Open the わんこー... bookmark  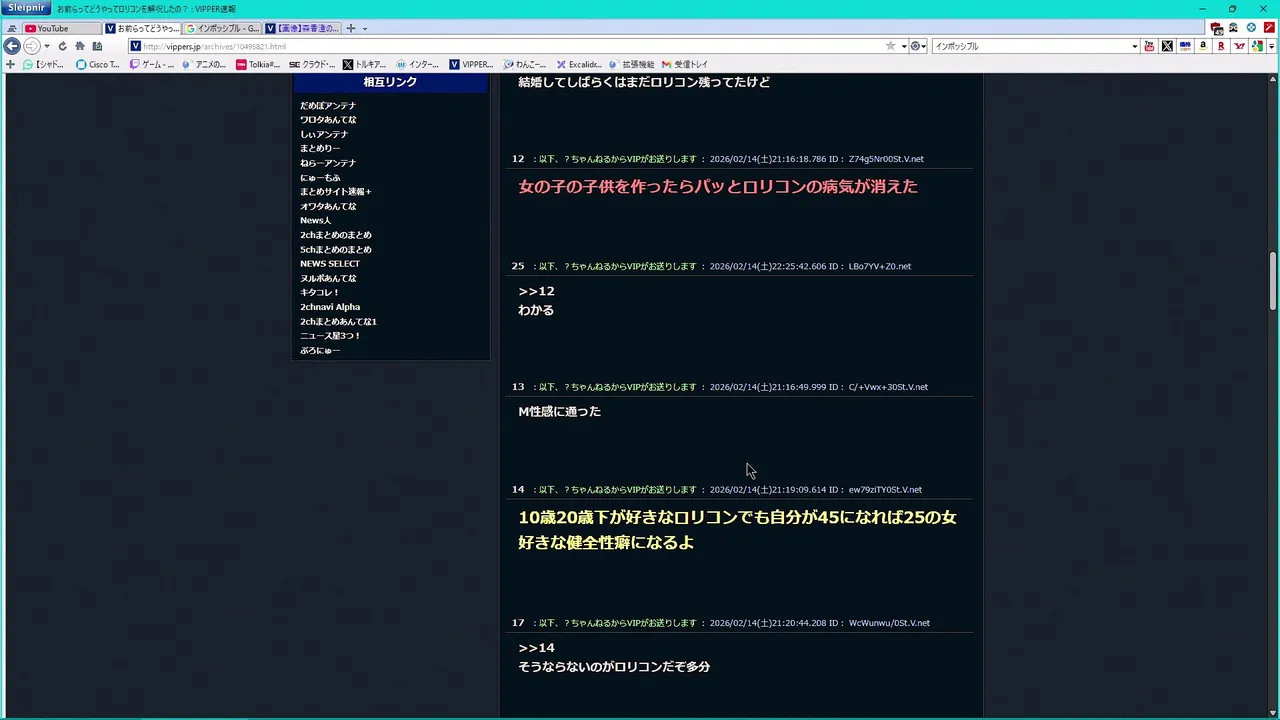[525, 64]
